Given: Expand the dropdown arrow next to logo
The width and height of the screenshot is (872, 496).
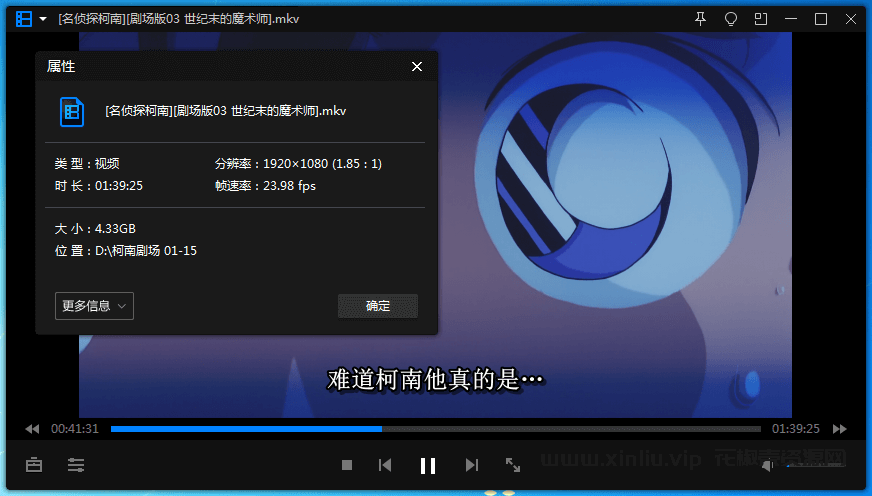Looking at the screenshot, I should 44,19.
